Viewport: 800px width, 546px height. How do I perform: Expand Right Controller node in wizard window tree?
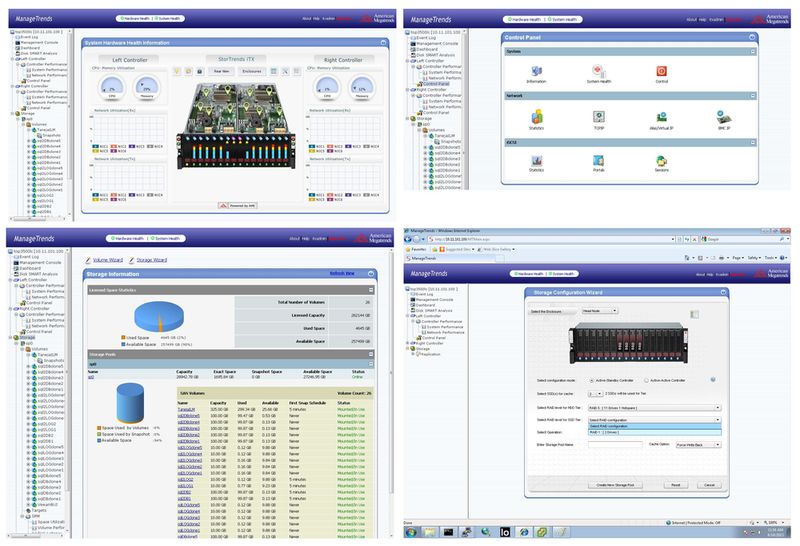click(x=408, y=343)
